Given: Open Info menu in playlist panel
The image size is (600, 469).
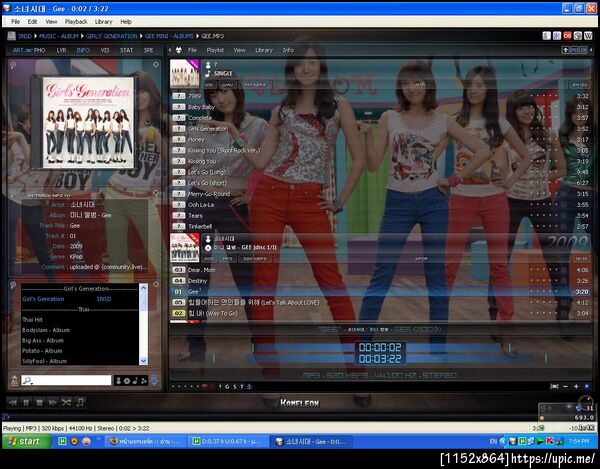Looking at the screenshot, I should [x=288, y=50].
